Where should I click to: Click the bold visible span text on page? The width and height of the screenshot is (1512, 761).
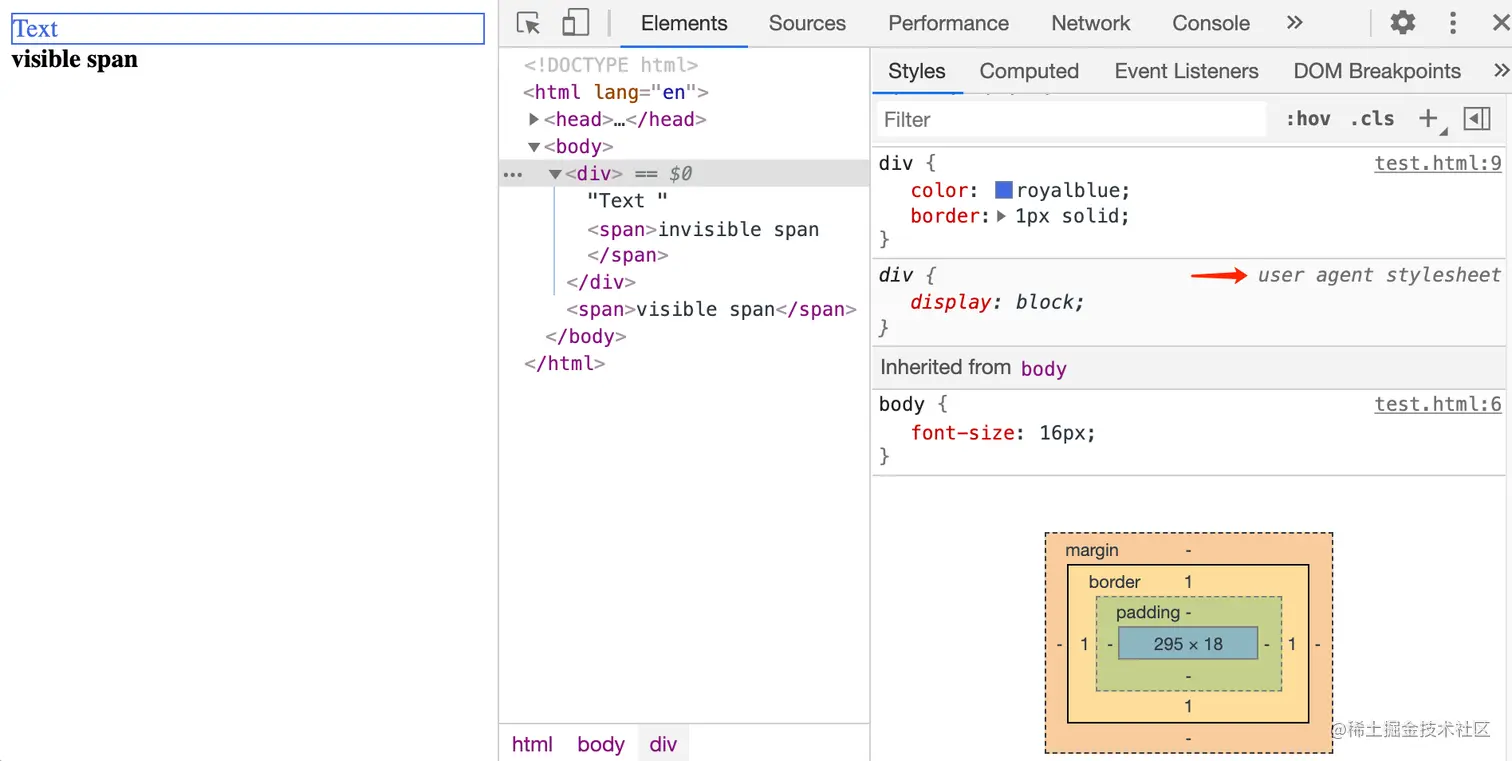tap(75, 59)
